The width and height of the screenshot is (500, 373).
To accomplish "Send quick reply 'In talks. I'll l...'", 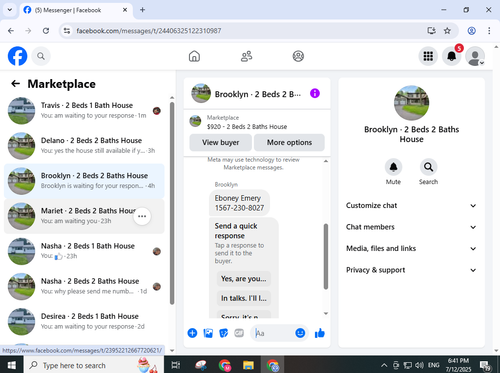I will pyautogui.click(x=244, y=298).
